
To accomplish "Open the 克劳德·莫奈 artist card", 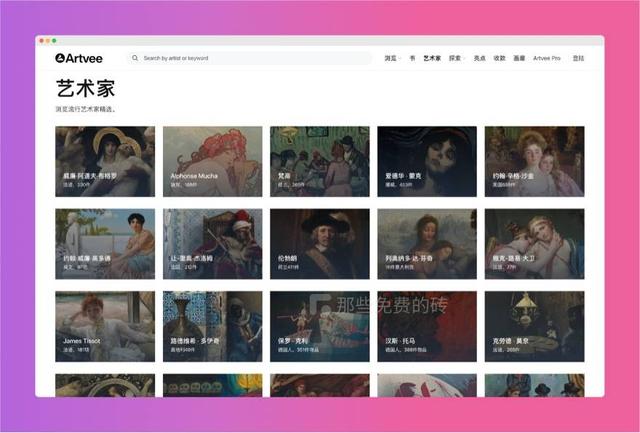I will 534,326.
